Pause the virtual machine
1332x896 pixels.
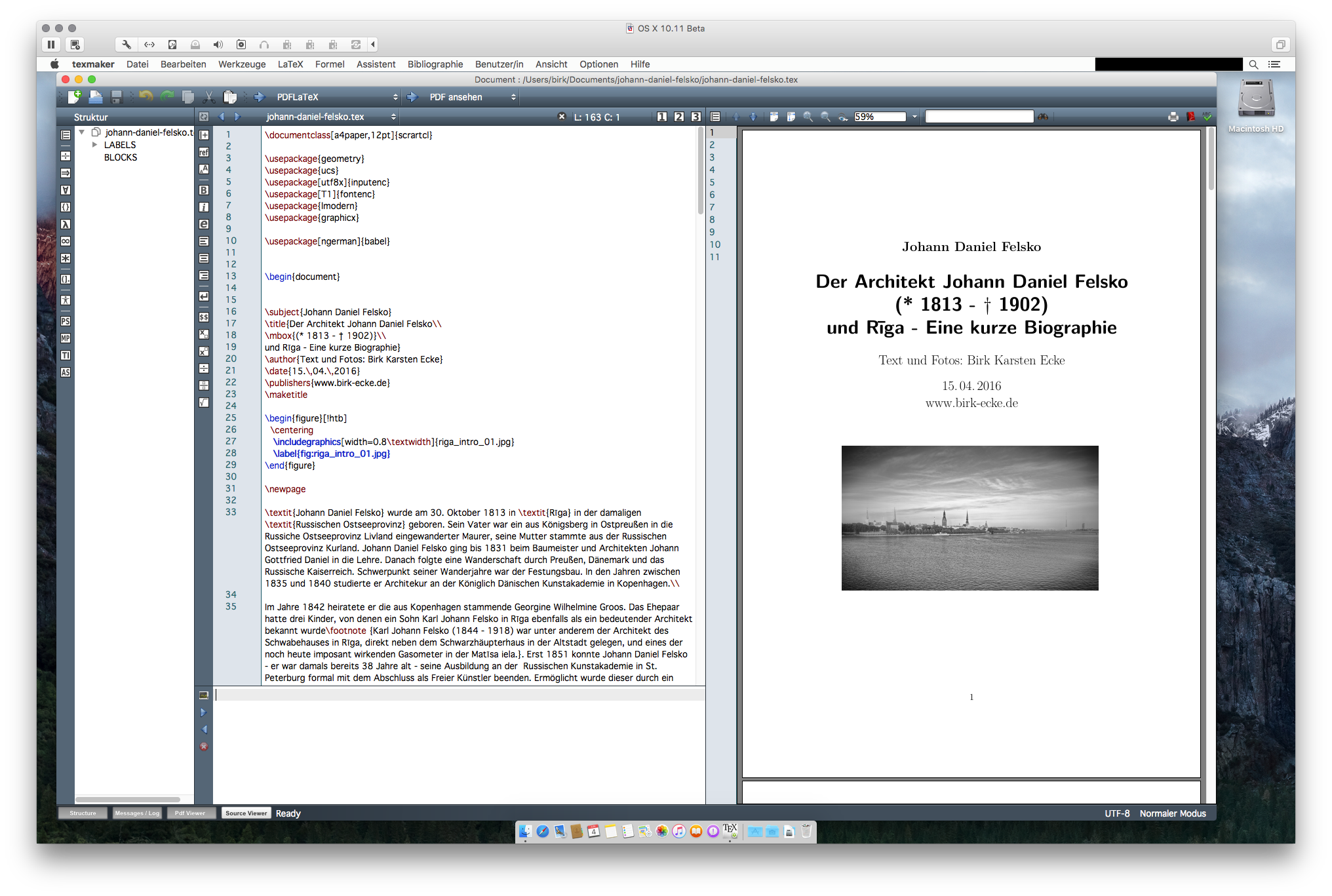coord(51,45)
